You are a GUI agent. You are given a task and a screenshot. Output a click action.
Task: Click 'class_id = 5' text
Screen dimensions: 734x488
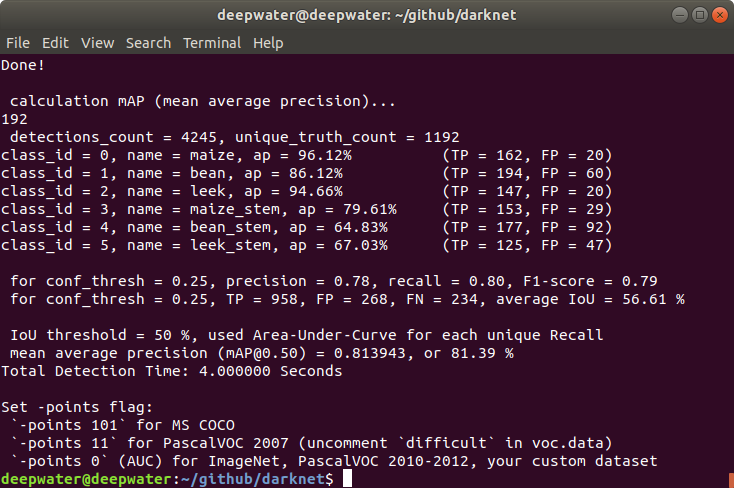coord(55,245)
